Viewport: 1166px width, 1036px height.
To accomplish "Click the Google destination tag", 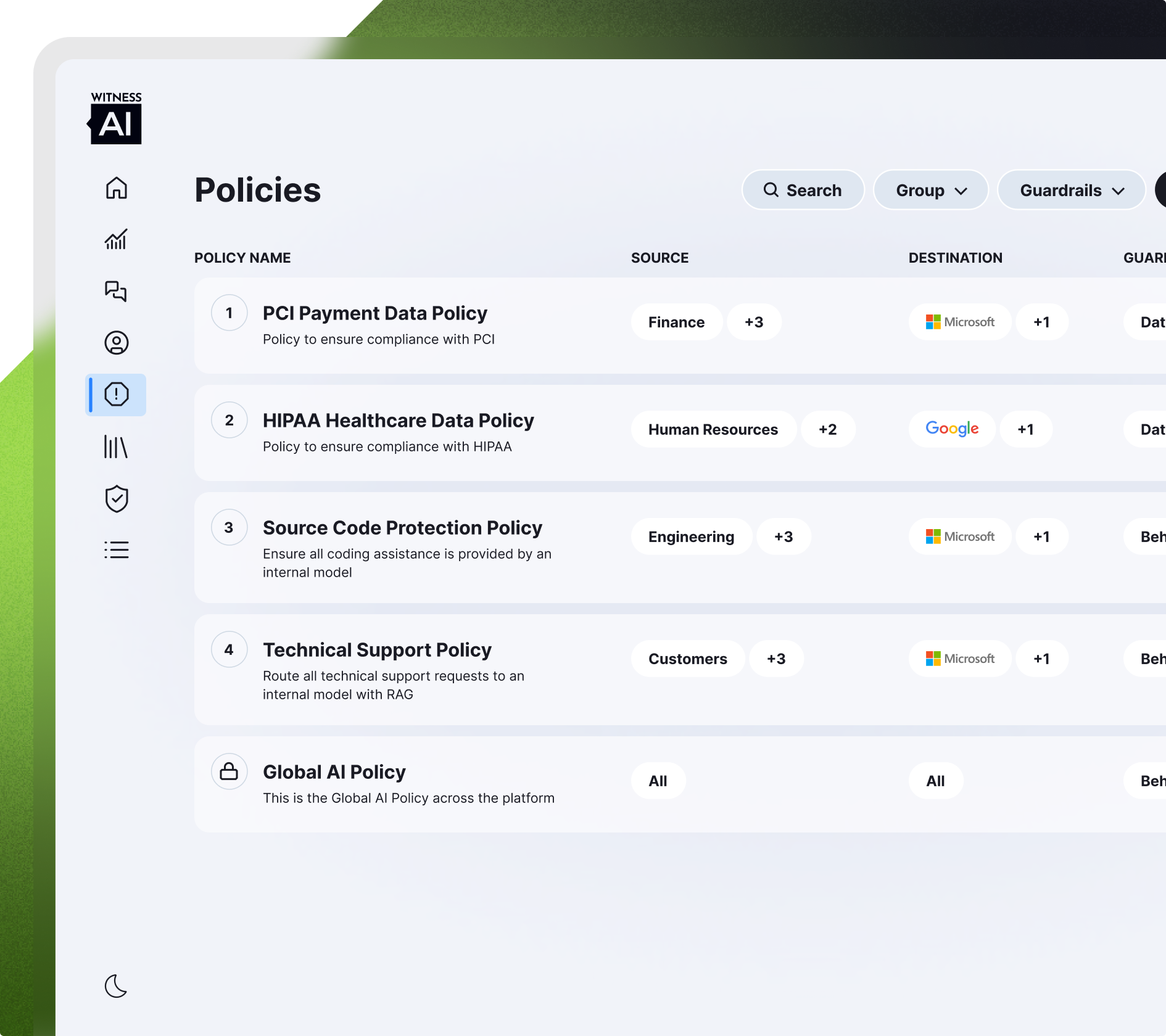I will point(951,429).
